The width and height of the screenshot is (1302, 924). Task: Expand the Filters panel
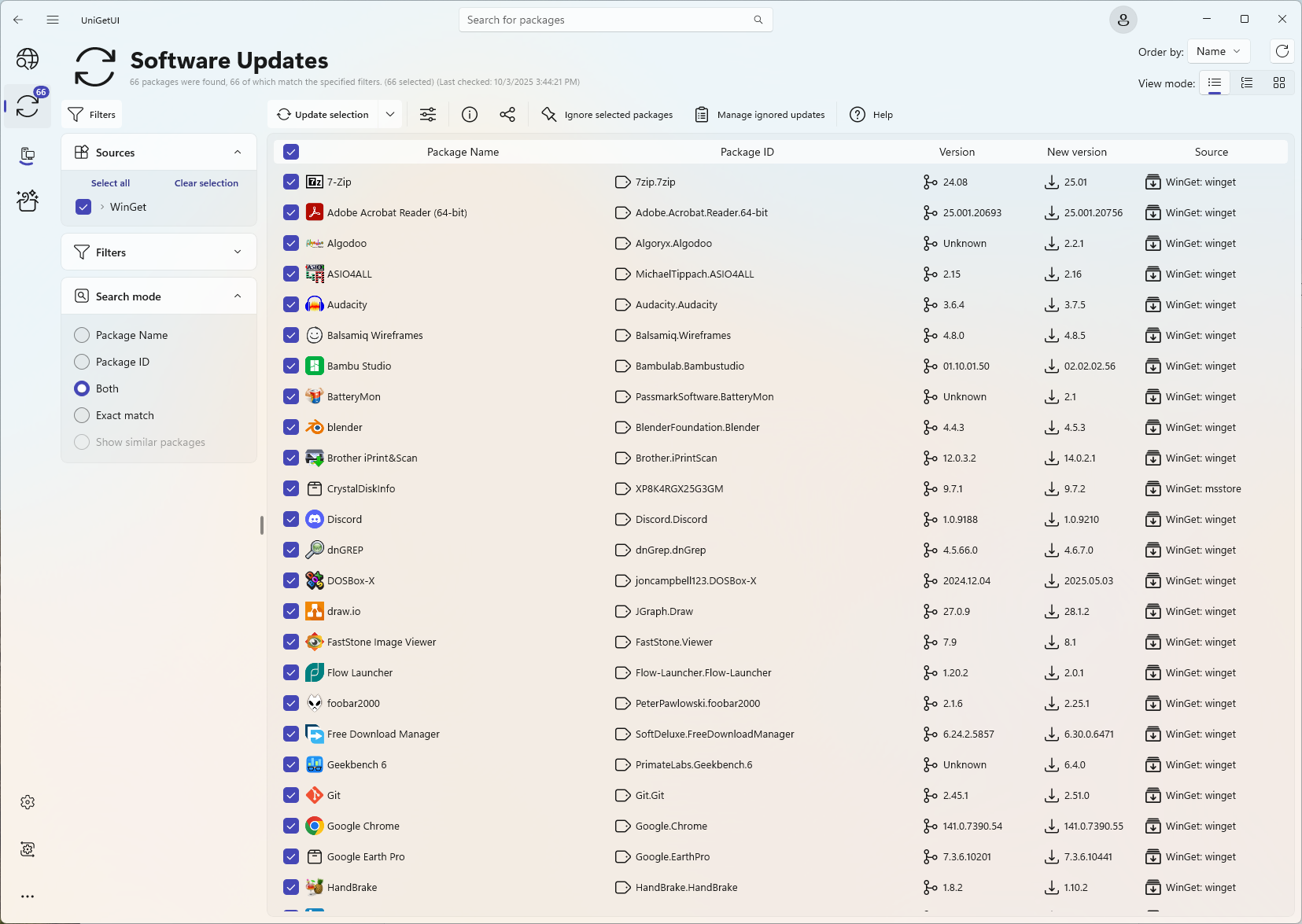pyautogui.click(x=238, y=252)
